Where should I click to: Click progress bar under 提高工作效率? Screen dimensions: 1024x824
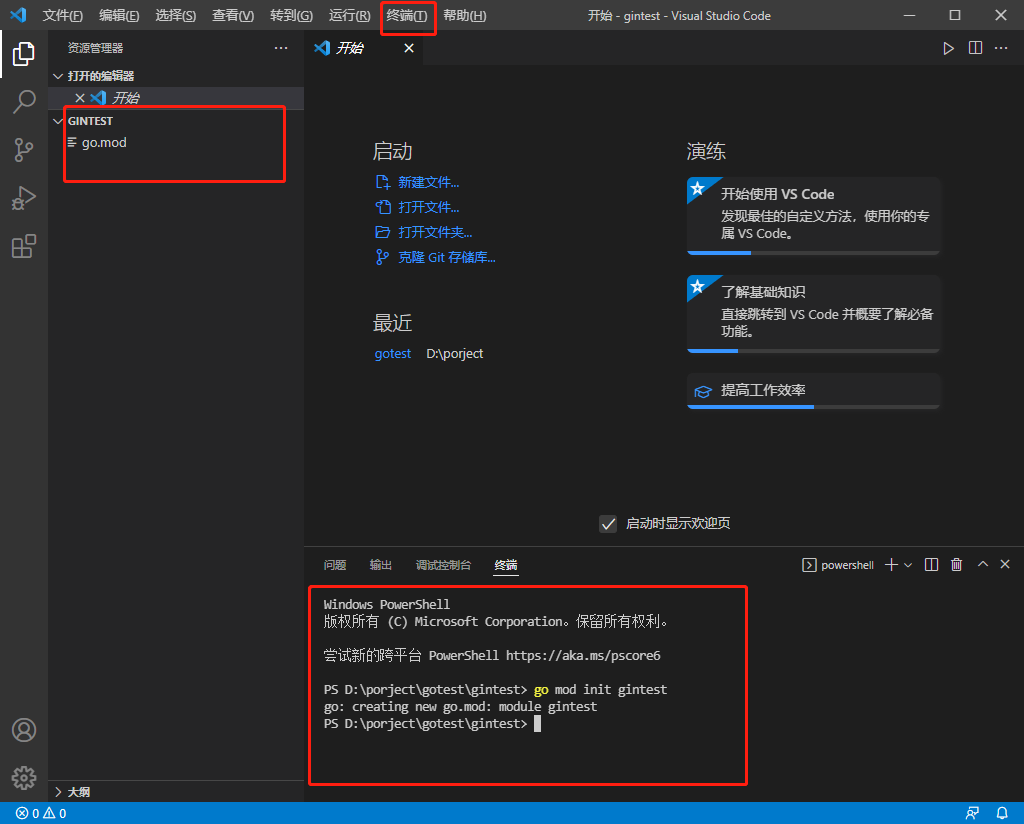[x=813, y=407]
